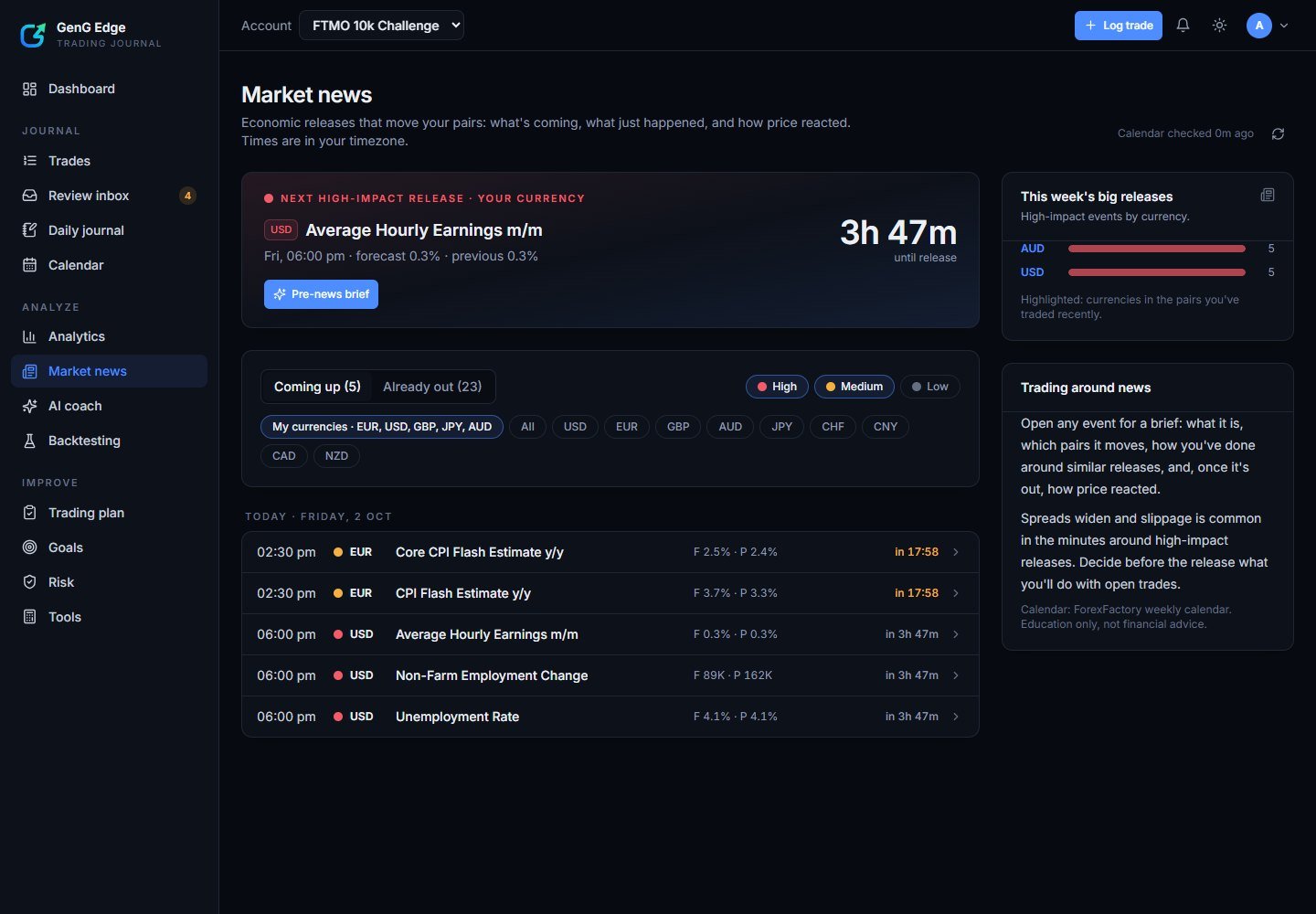Click "Calendar checked 0m ago" text
The width and height of the screenshot is (1316, 914).
pyautogui.click(x=1185, y=133)
